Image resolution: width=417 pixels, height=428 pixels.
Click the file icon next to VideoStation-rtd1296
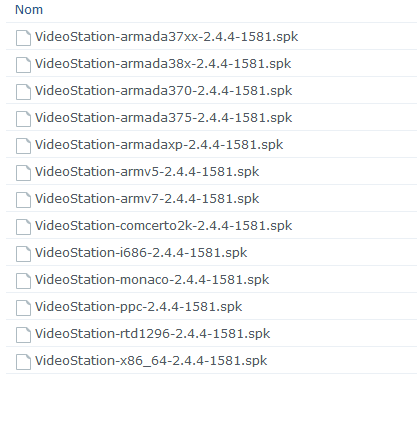coord(23,334)
